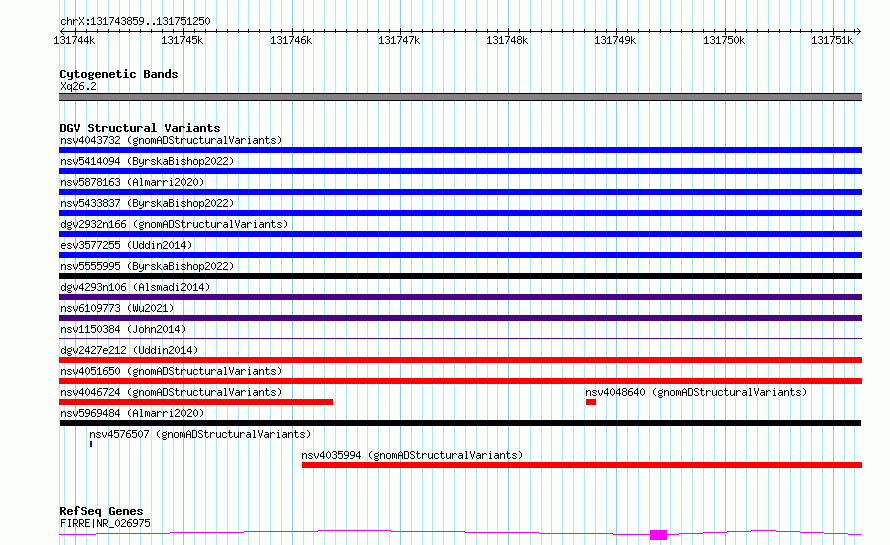Select the red bar under nsv4035994
The height and width of the screenshot is (545, 890).
[582, 465]
